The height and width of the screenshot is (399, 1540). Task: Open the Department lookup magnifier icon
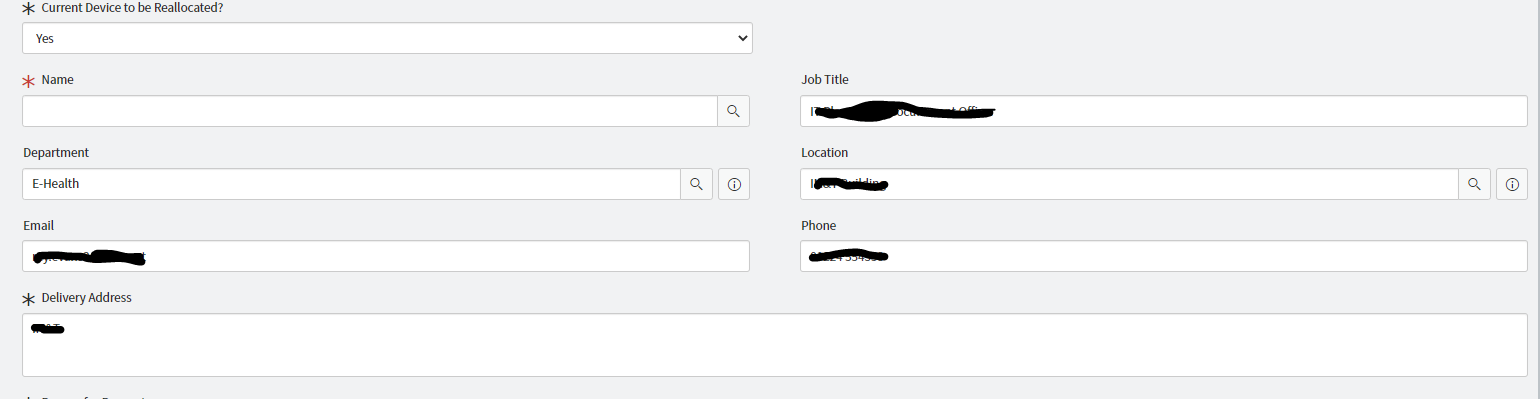click(x=696, y=184)
